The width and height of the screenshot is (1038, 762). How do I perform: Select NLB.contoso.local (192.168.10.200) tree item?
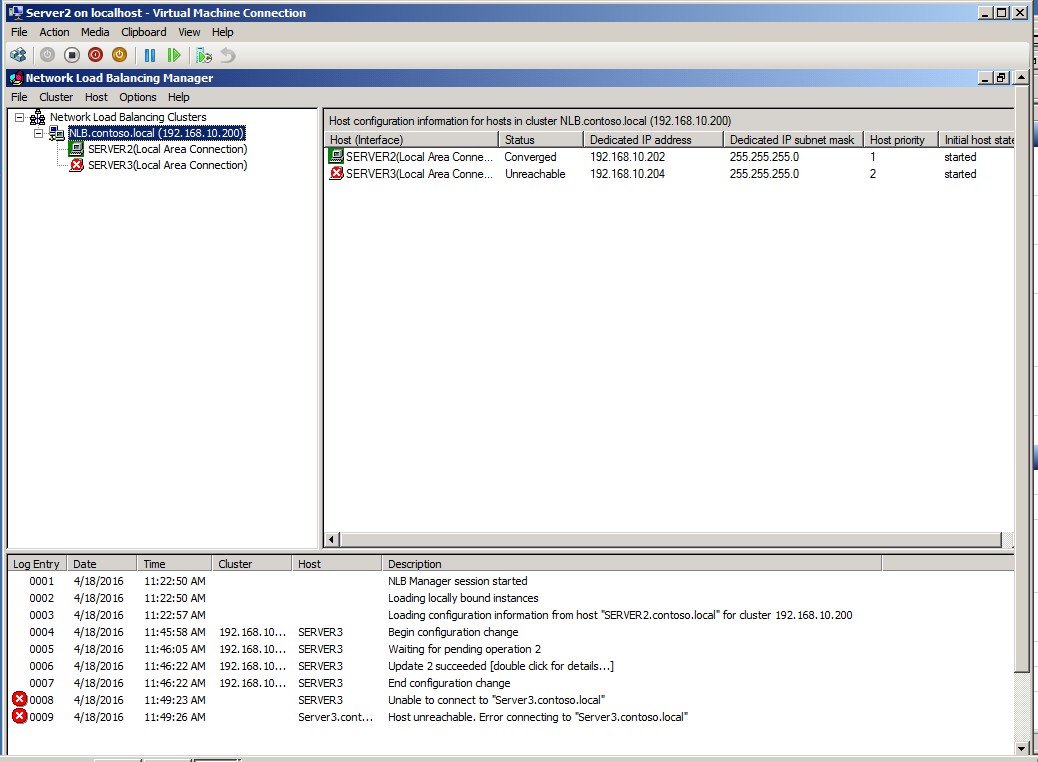pyautogui.click(x=157, y=133)
